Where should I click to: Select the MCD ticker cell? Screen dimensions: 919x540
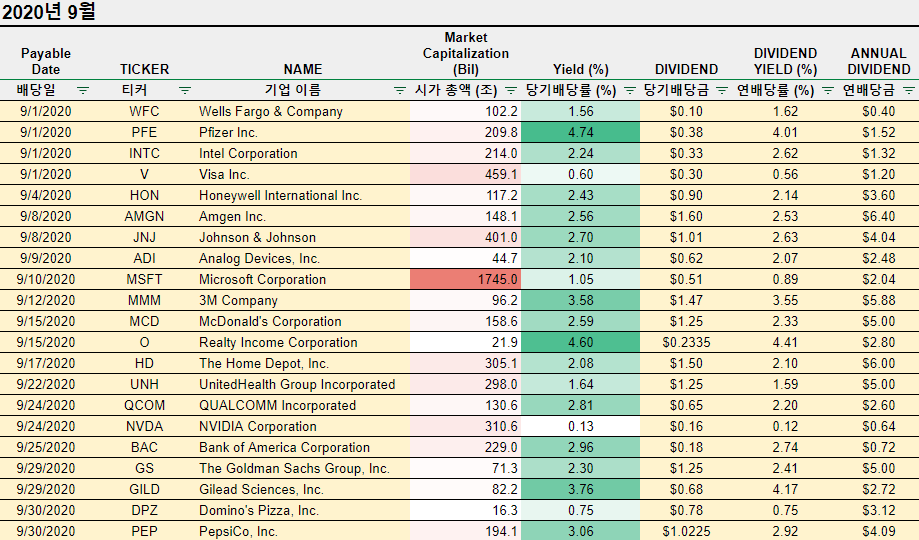point(144,321)
